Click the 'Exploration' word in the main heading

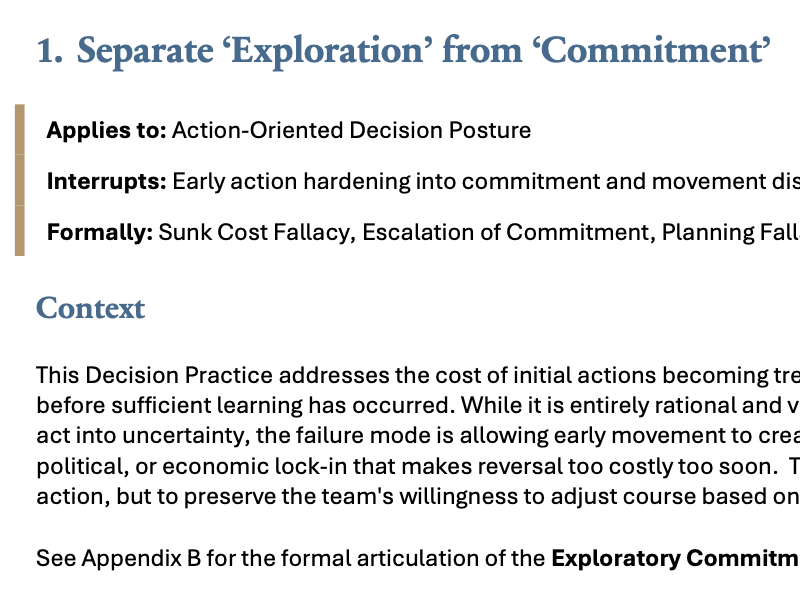[x=346, y=50]
